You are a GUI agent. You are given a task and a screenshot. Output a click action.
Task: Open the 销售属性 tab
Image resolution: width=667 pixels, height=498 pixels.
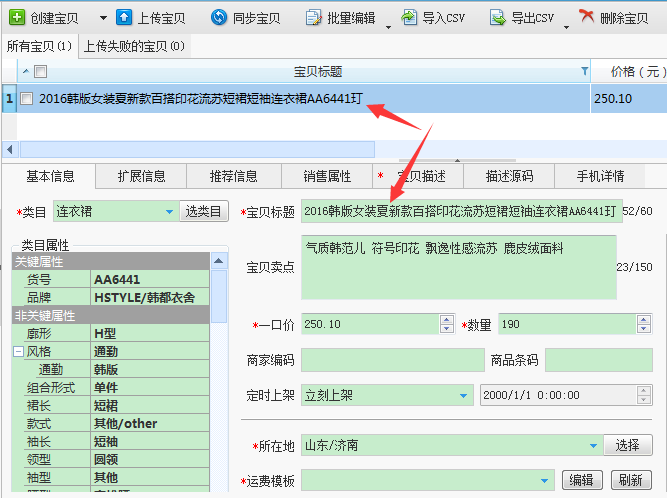(327, 176)
